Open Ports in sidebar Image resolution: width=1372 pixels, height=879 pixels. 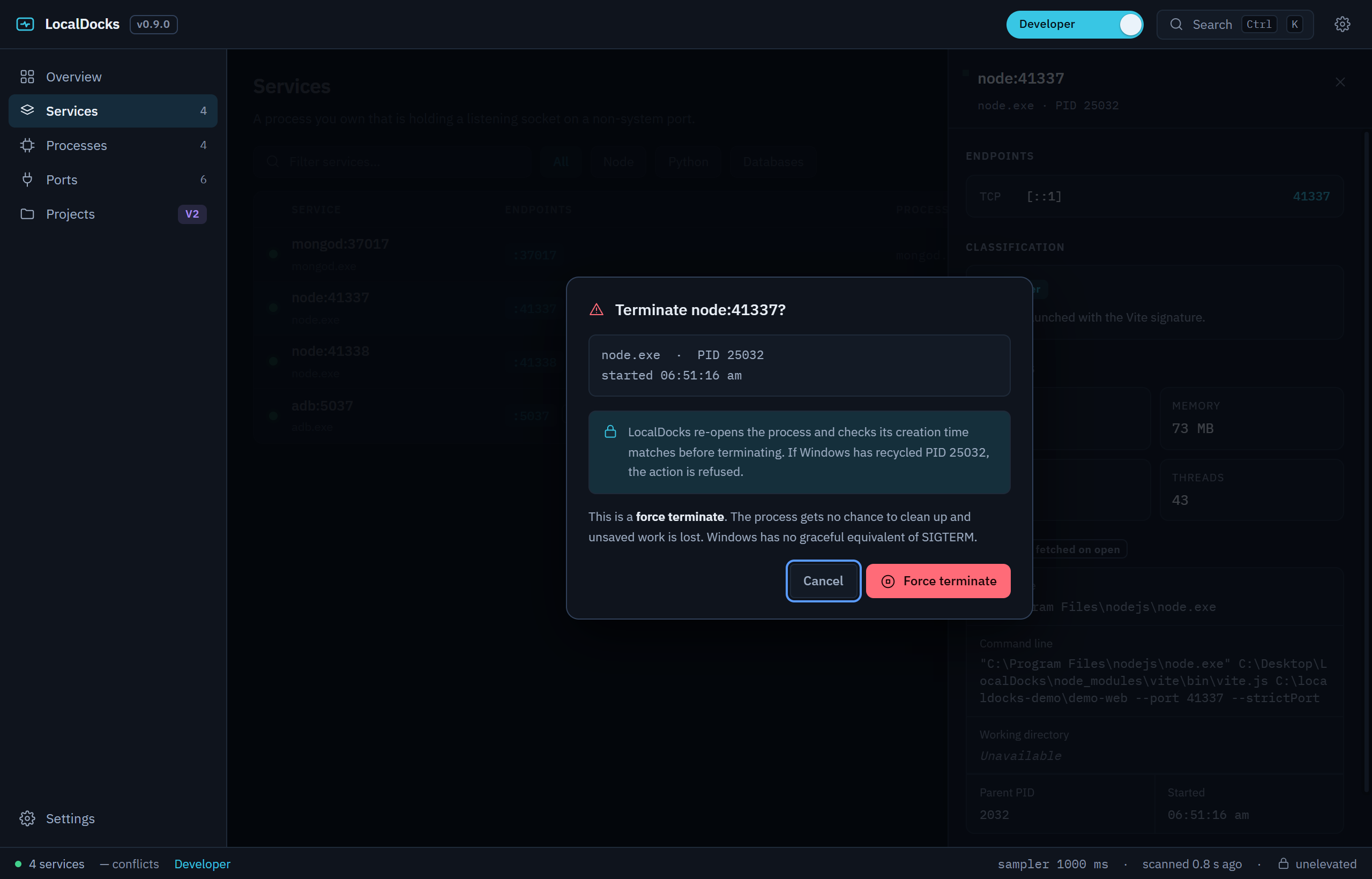113,179
